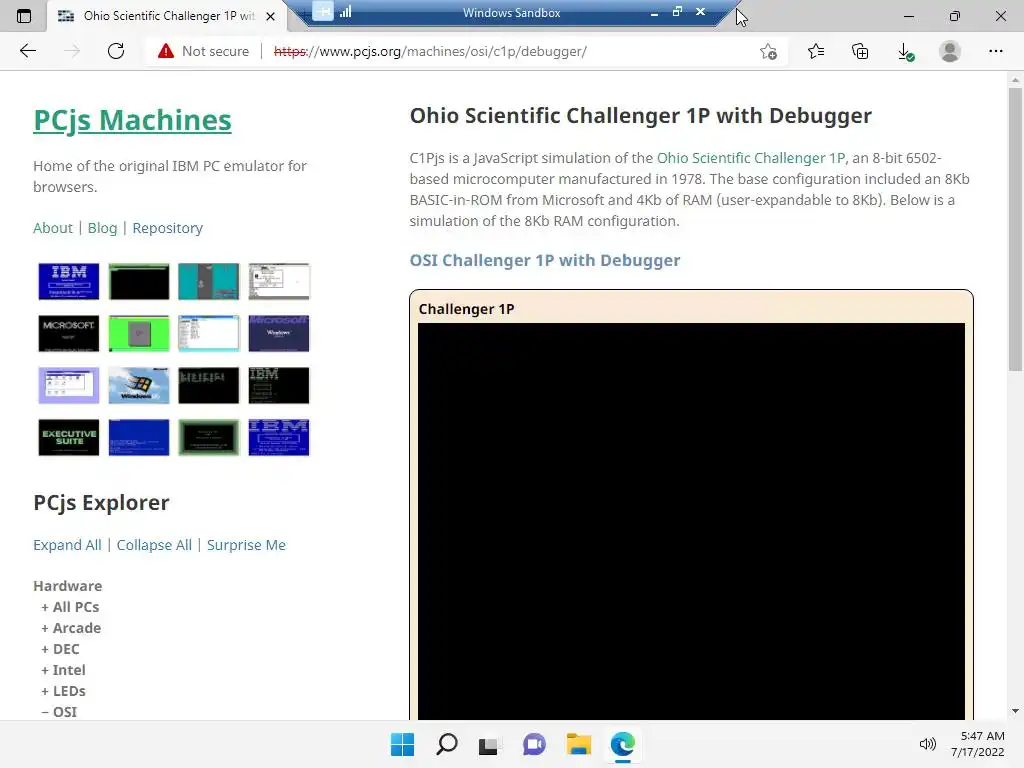Open the Executive Suite thumbnail
Image resolution: width=1024 pixels, height=768 pixels.
click(69, 437)
